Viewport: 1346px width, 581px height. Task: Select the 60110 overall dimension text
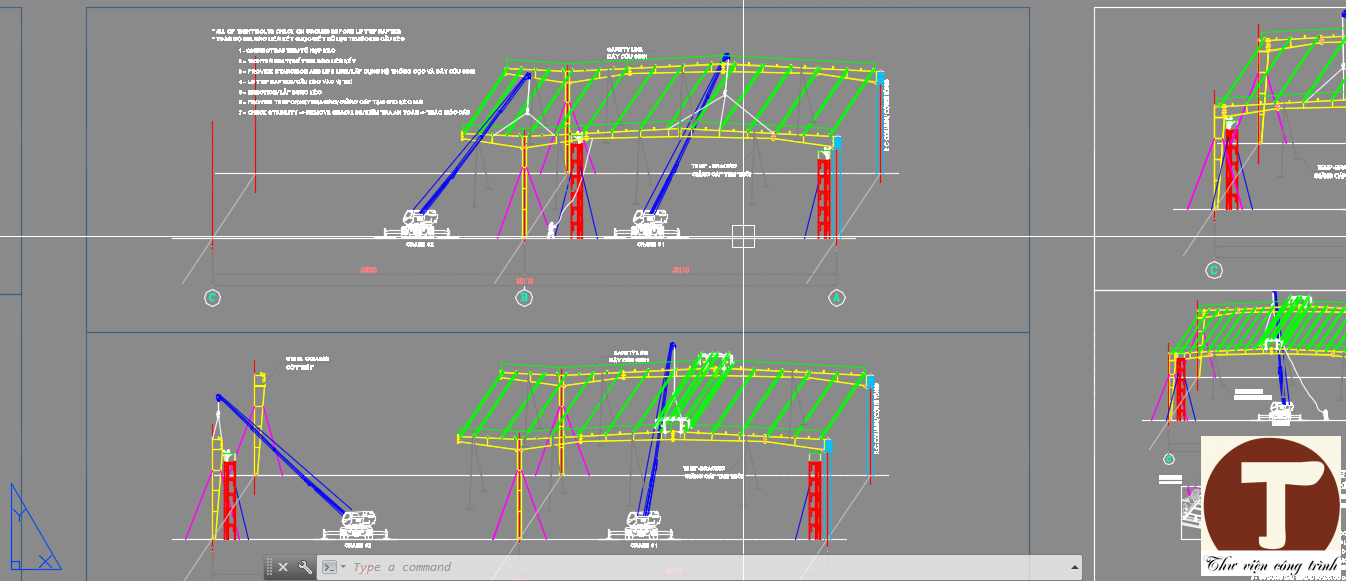tap(525, 281)
